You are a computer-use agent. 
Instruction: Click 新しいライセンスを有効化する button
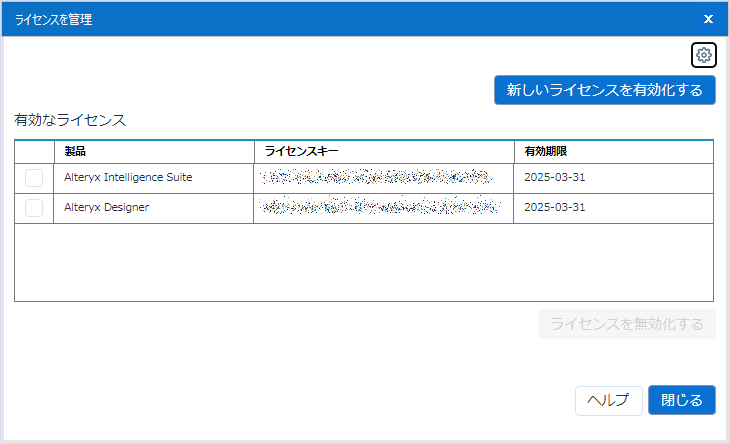point(605,90)
